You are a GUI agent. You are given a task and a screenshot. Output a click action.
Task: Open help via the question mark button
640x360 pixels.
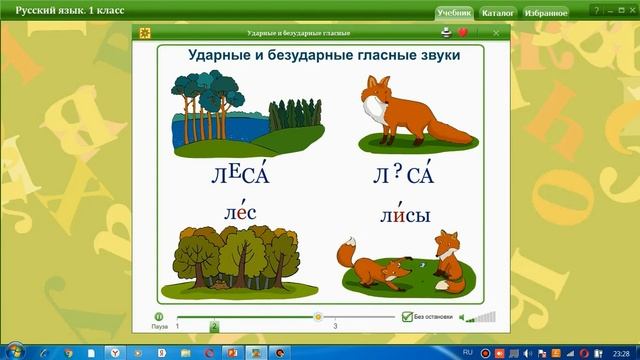pyautogui.click(x=597, y=11)
